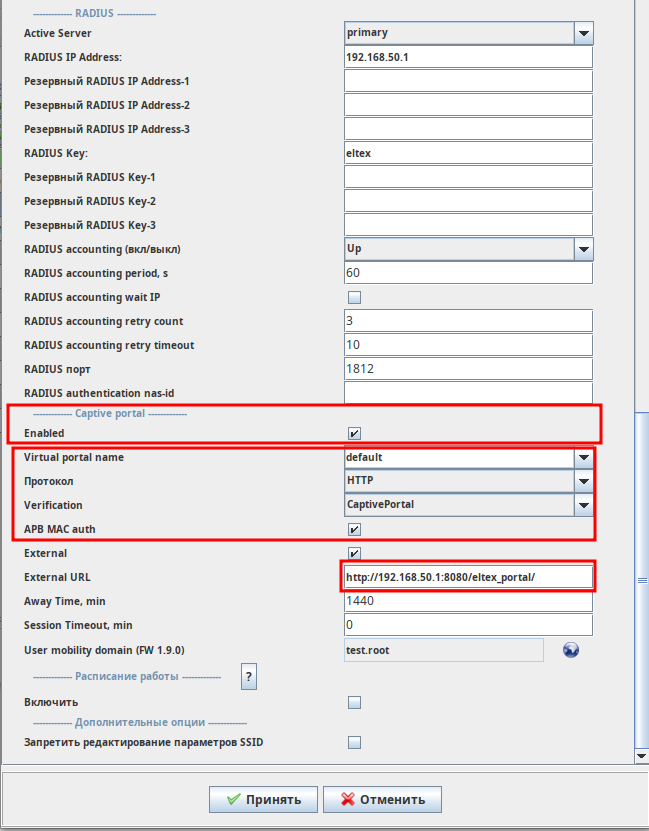This screenshot has height=831, width=649.
Task: Toggle the Captive portal Enabled checkbox
Action: (x=354, y=433)
